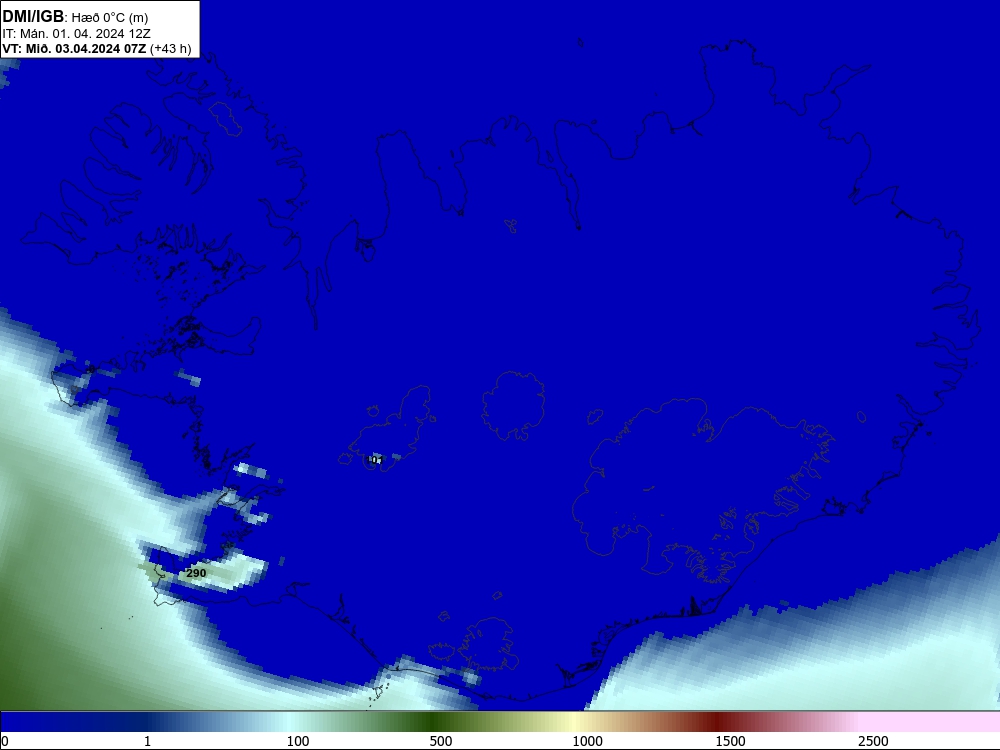Viewport: 1000px width, 750px height.
Task: Click the 1000 label on the color scale
Action: 587,741
